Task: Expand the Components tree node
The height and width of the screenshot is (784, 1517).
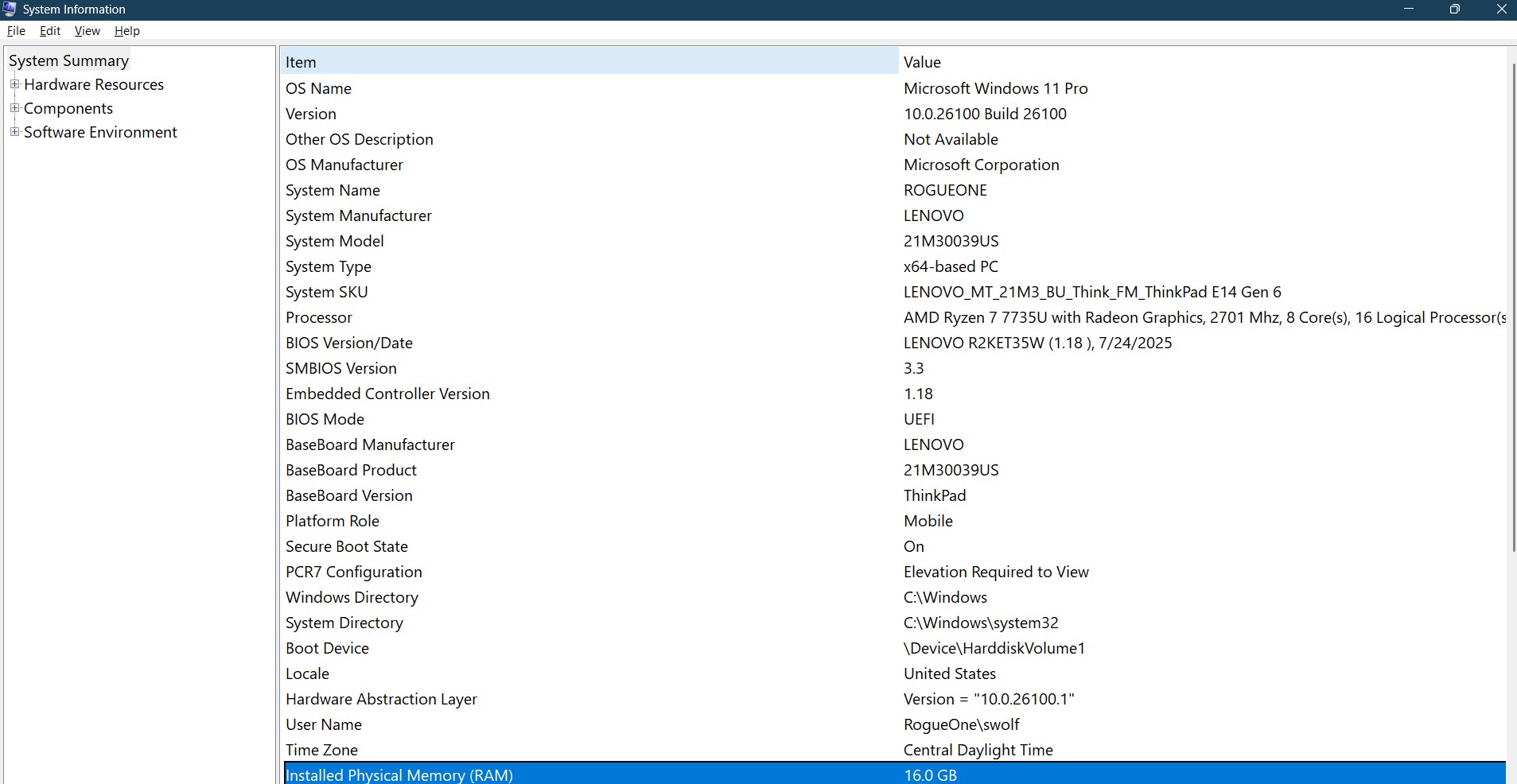Action: [x=14, y=107]
